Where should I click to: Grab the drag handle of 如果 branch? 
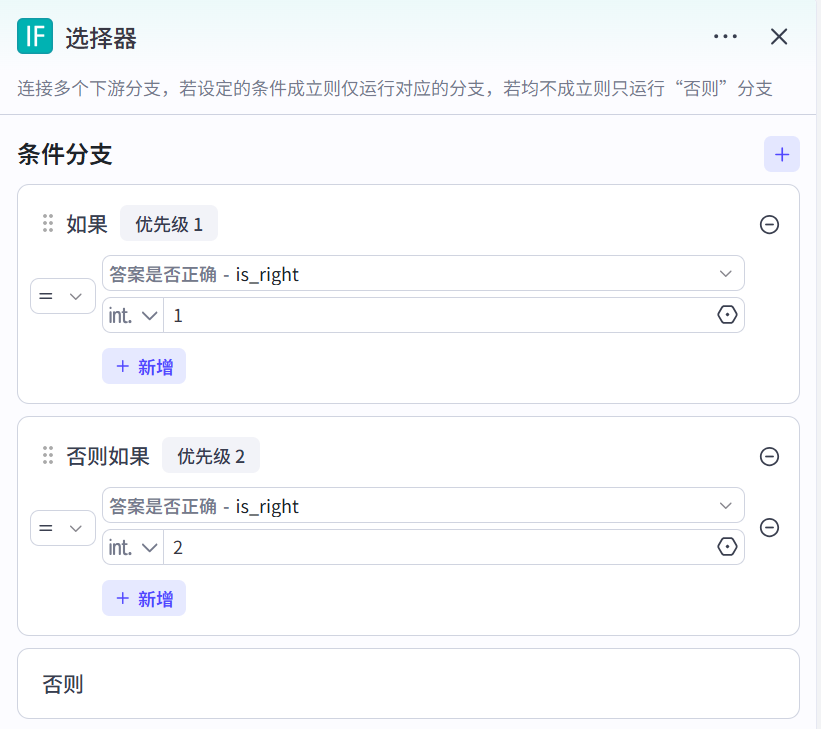click(47, 224)
